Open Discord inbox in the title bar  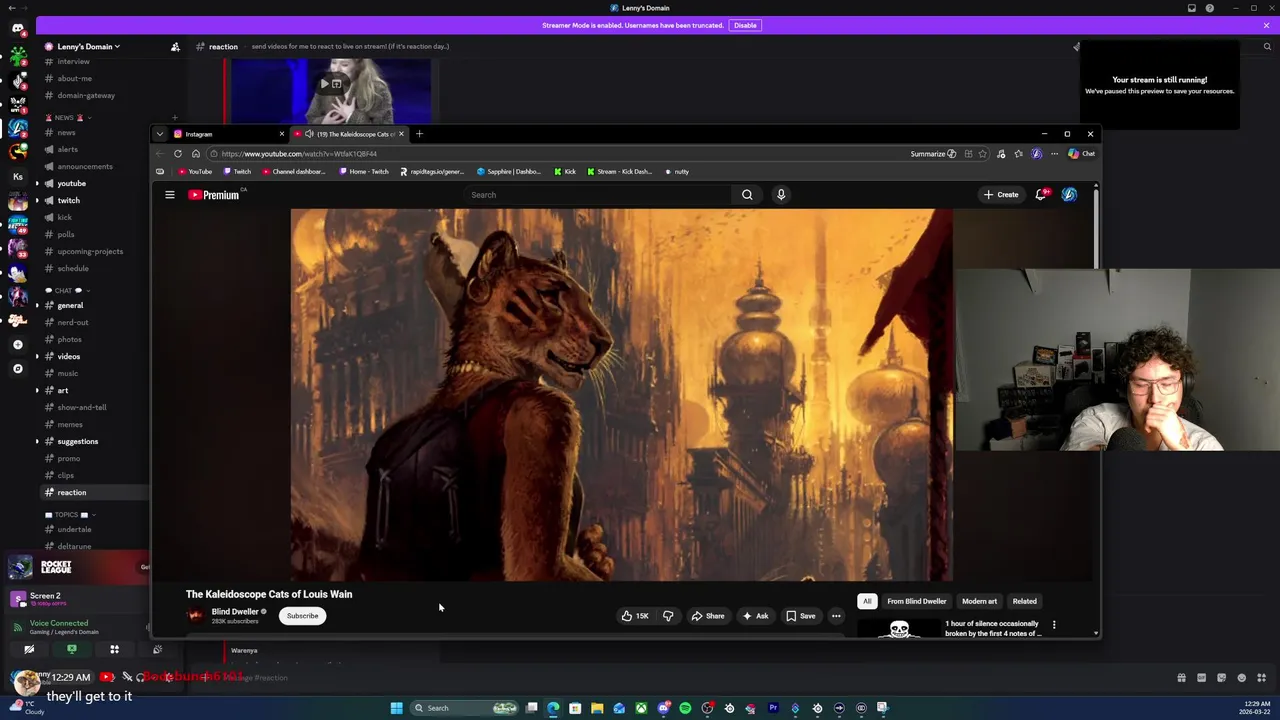1192,8
